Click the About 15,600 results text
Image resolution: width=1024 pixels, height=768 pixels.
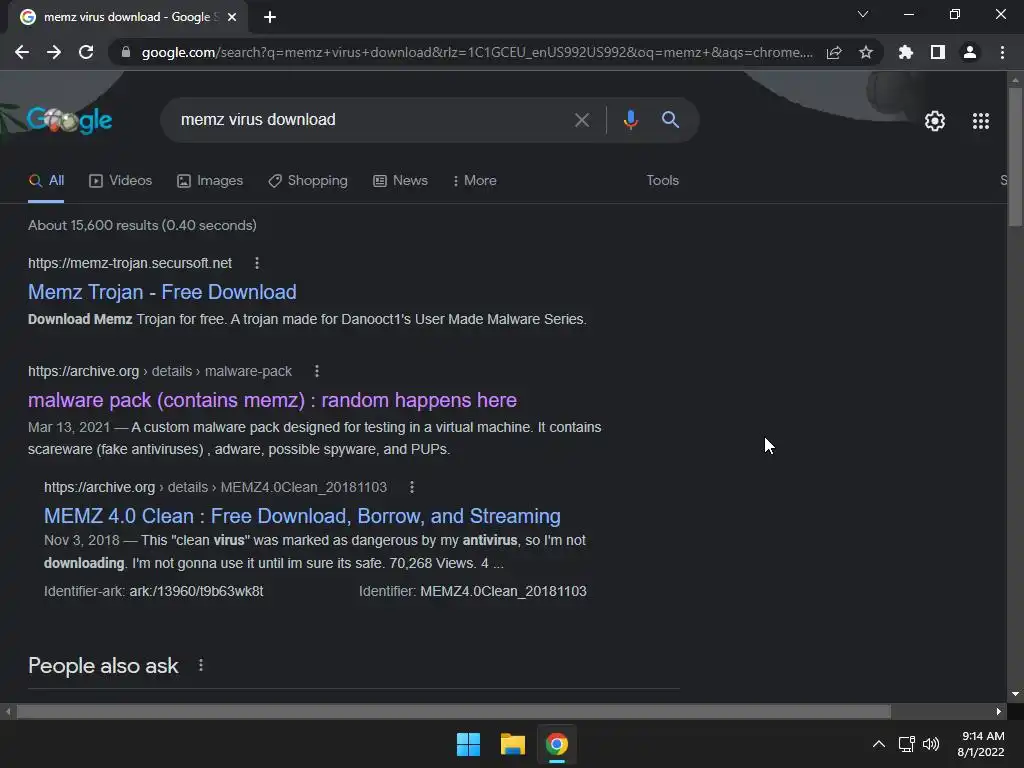142,225
